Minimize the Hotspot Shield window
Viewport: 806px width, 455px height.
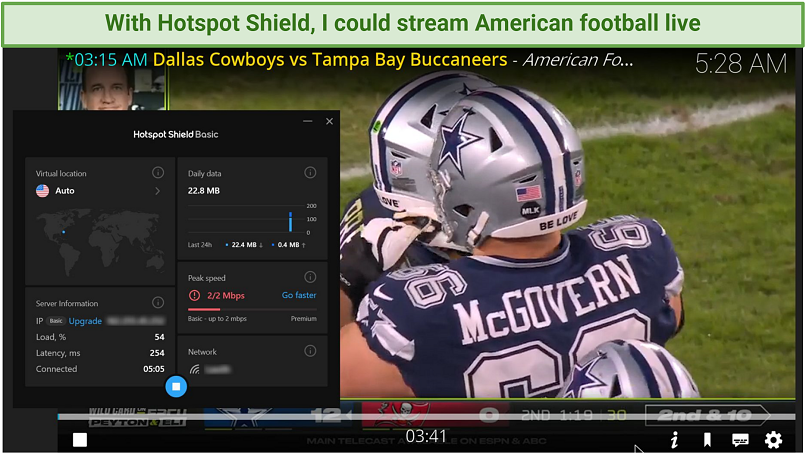click(307, 121)
